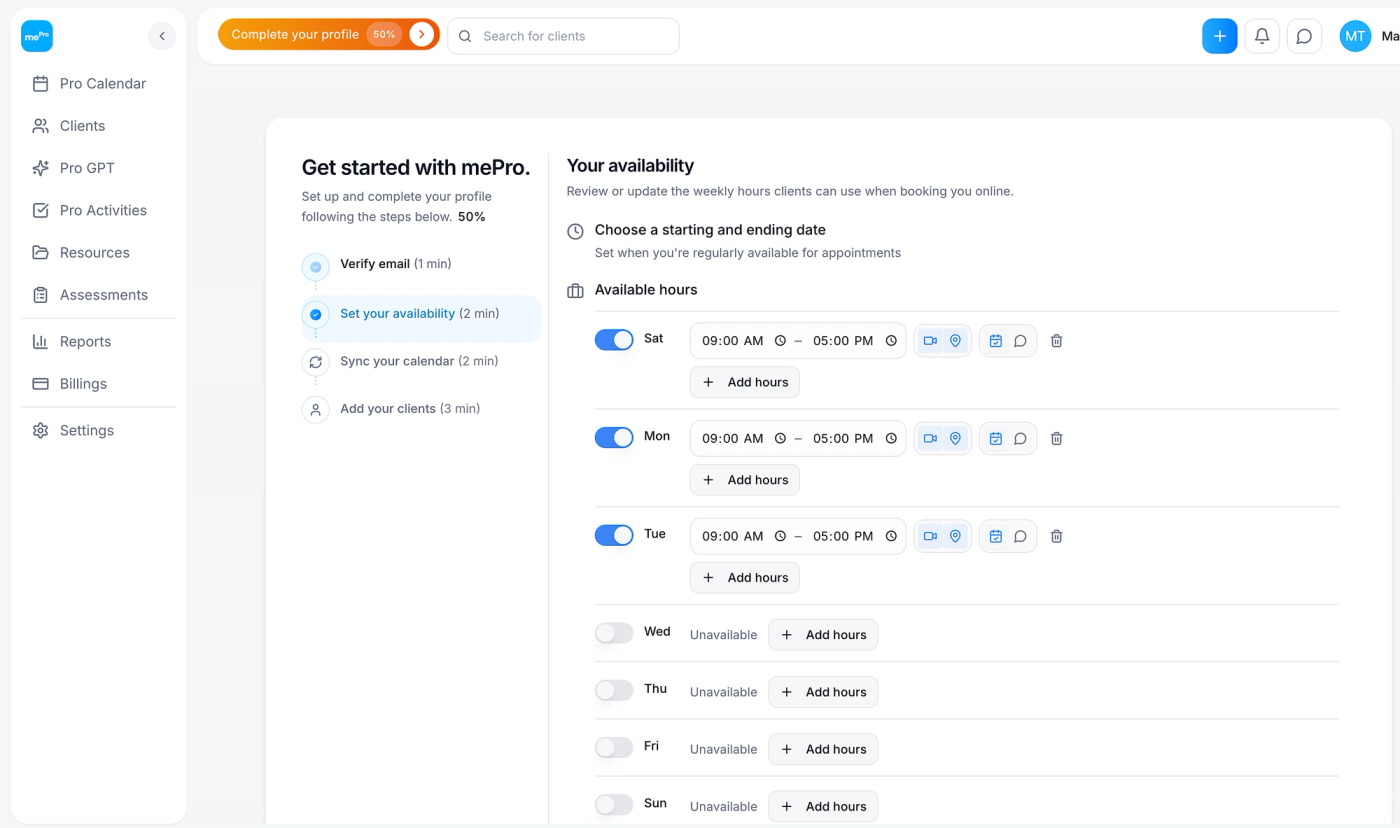The image size is (1400, 828).
Task: Select the Sync your calendar step
Action: pyautogui.click(x=420, y=362)
